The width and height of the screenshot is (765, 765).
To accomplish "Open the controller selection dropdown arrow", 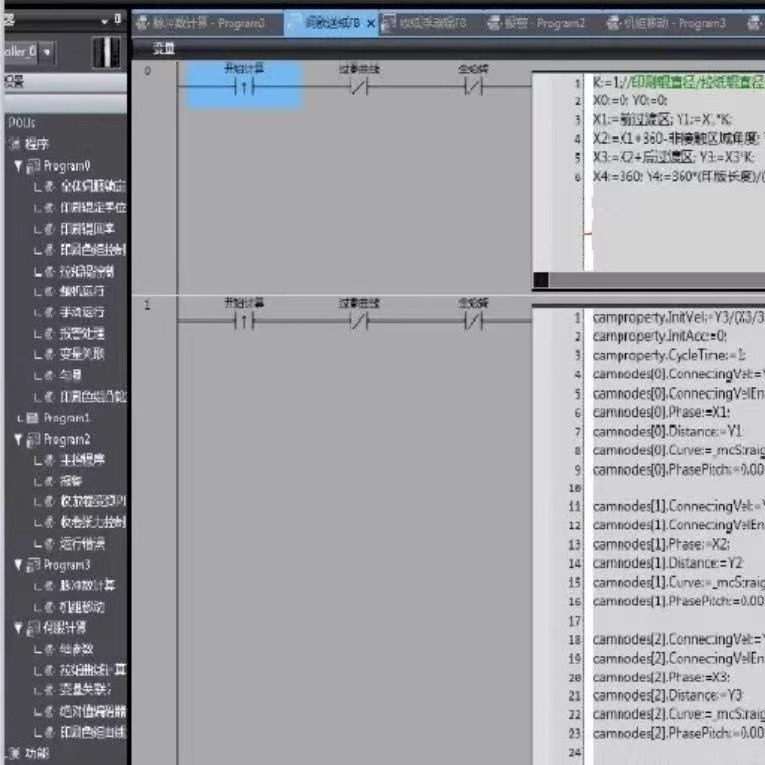I will tap(47, 52).
